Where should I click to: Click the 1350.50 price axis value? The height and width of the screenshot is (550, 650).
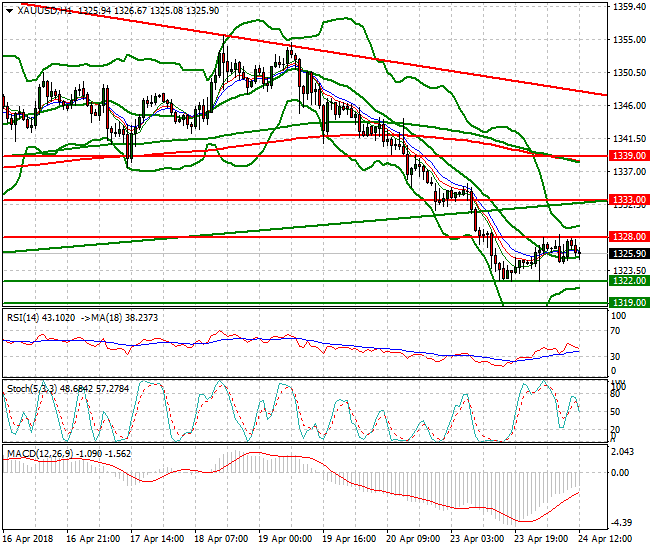tap(629, 73)
